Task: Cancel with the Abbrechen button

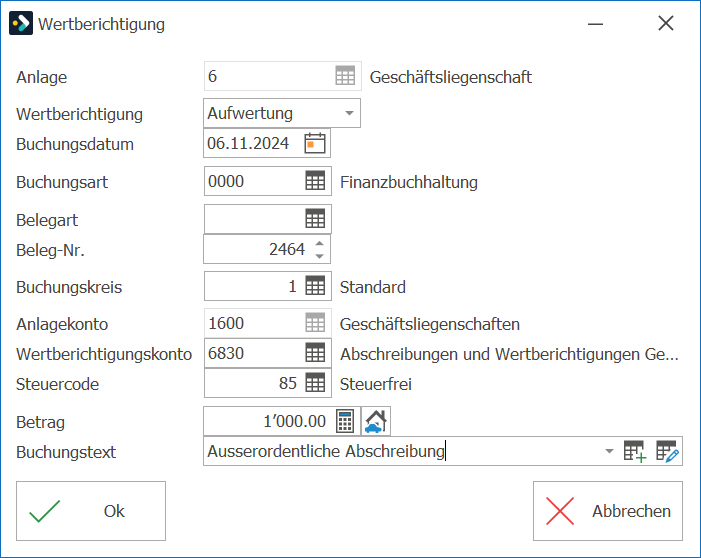Action: [x=608, y=511]
